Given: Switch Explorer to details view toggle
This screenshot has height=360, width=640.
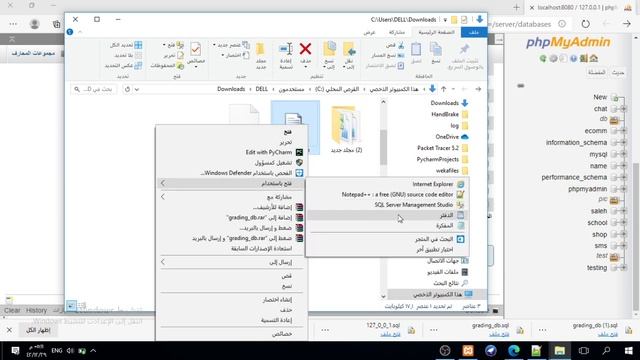Looking at the screenshot, I should tap(82, 305).
